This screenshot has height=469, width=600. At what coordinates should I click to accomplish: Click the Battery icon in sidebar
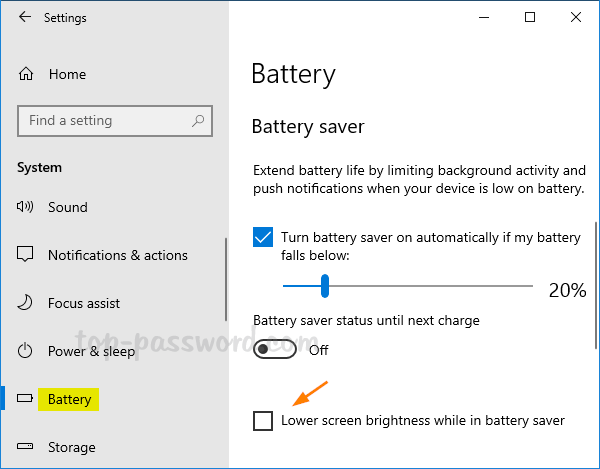tap(26, 399)
